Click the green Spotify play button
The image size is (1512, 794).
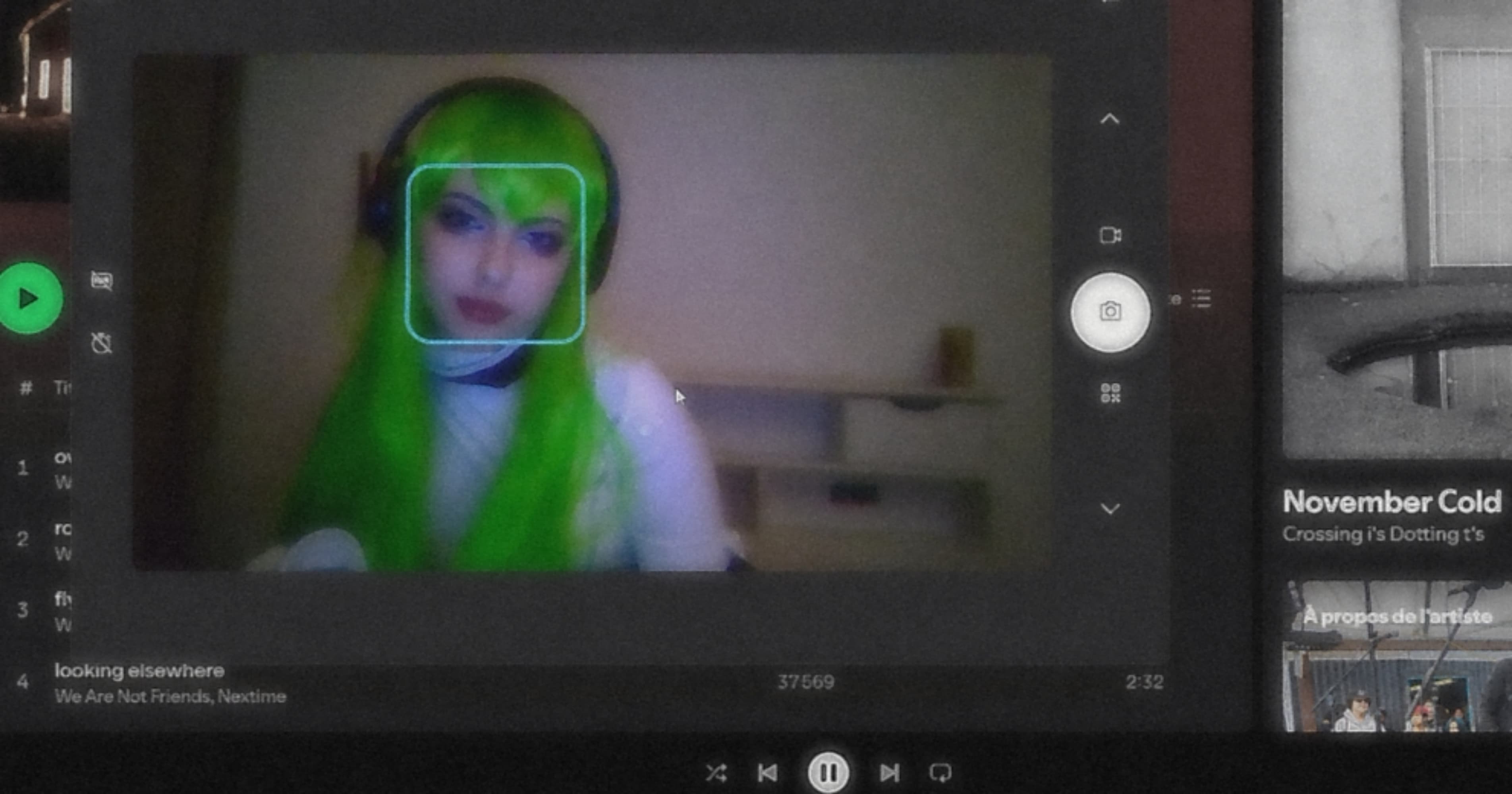[x=28, y=299]
